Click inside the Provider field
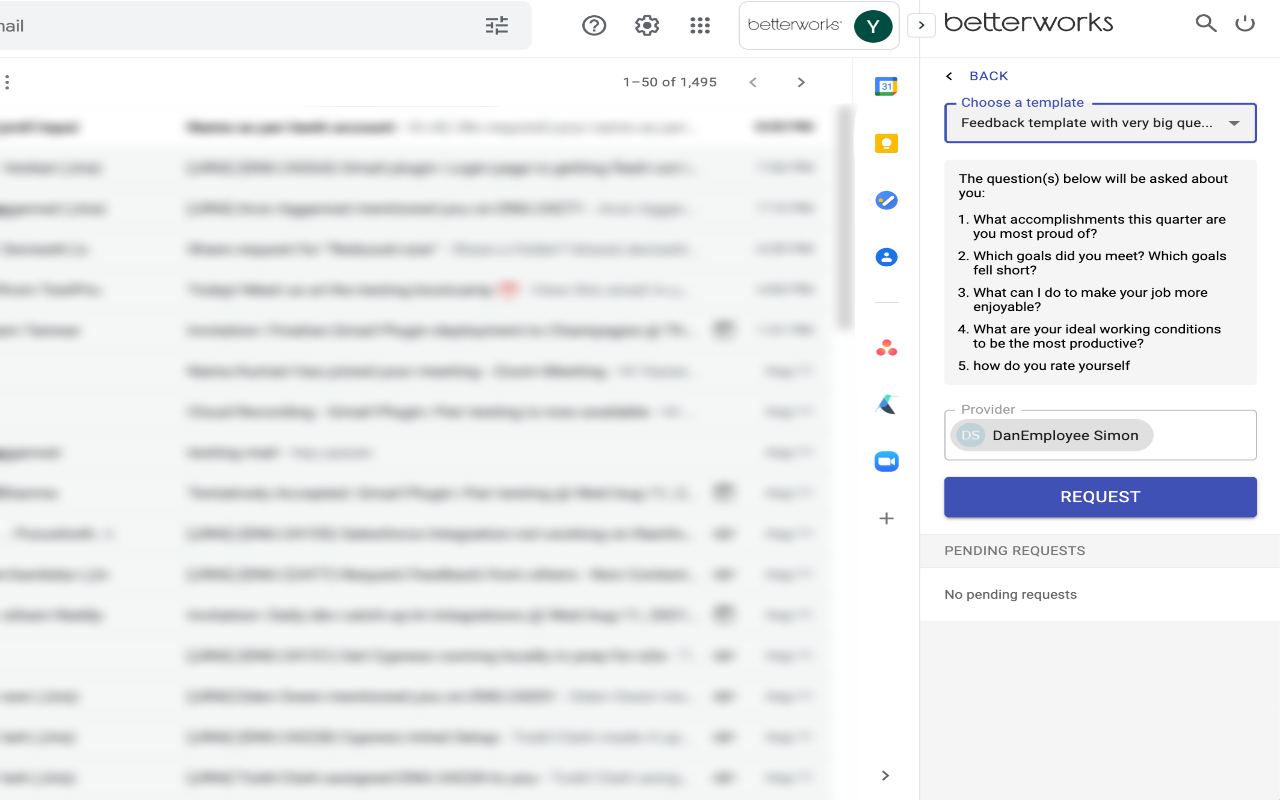Viewport: 1280px width, 800px height. [x=1100, y=435]
